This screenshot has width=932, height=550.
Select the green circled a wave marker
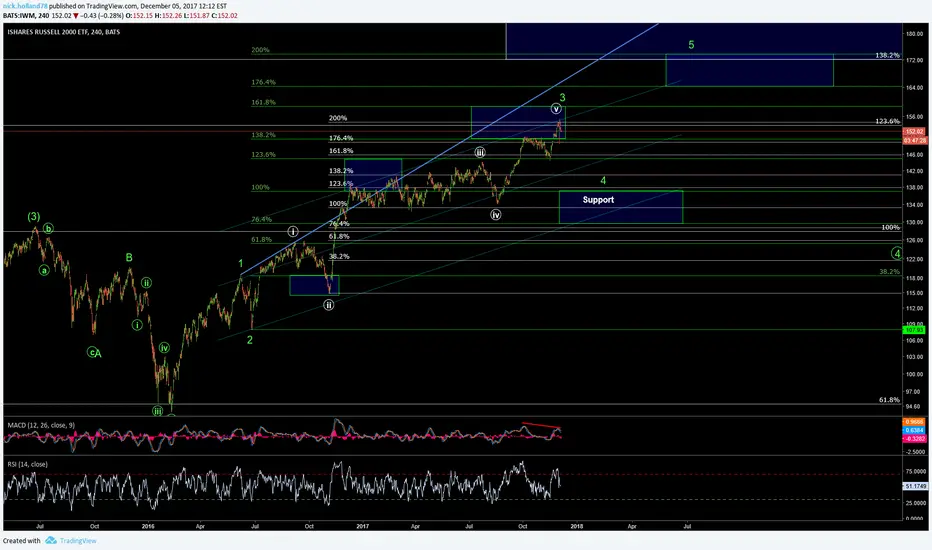pyautogui.click(x=44, y=270)
